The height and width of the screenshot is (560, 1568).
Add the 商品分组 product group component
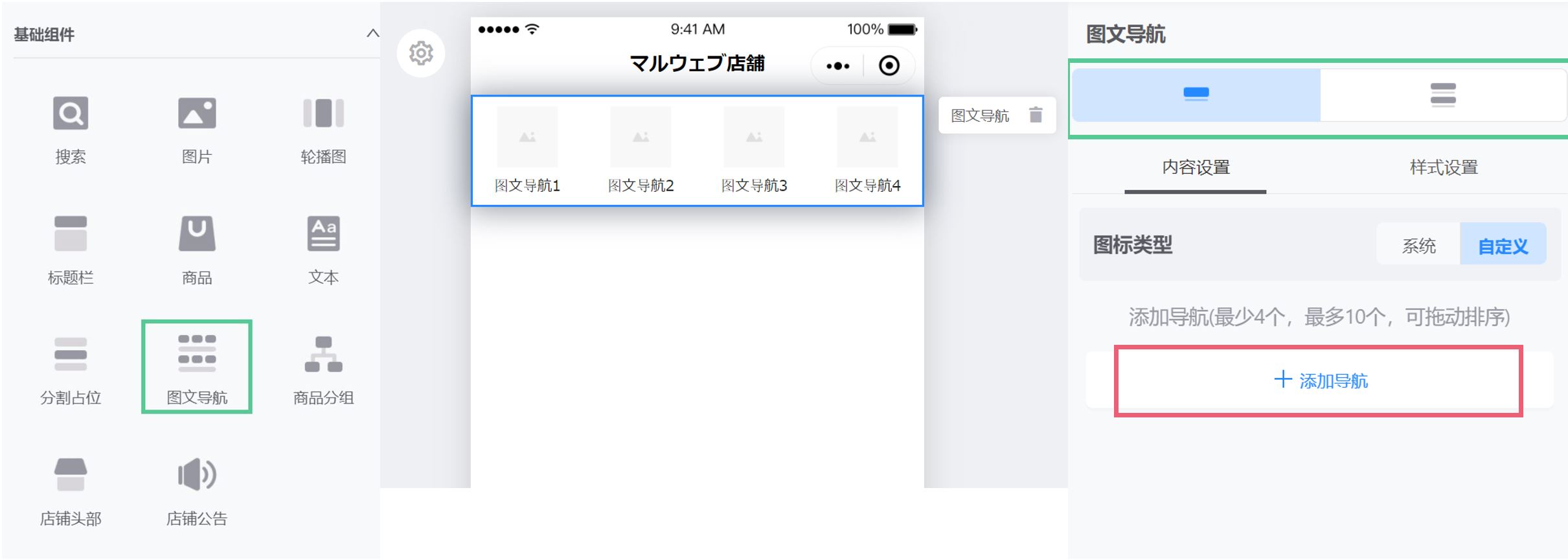tap(323, 370)
